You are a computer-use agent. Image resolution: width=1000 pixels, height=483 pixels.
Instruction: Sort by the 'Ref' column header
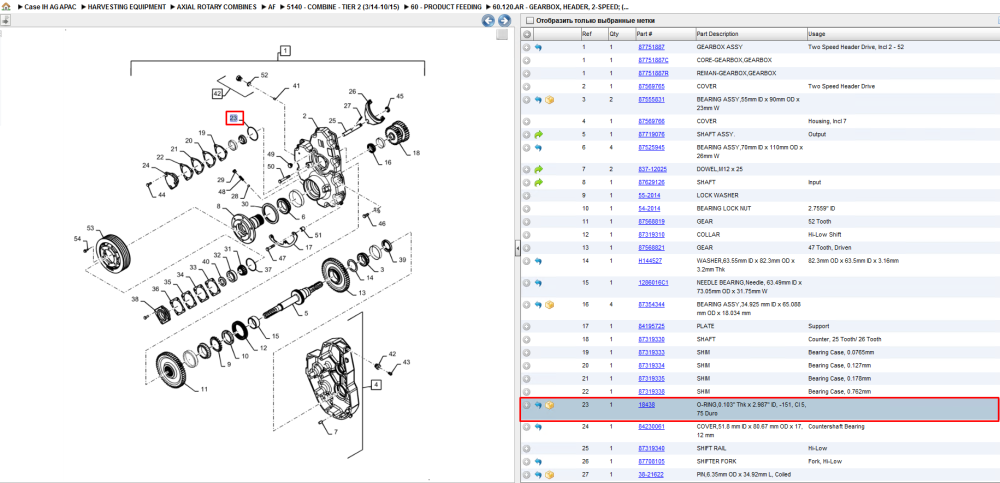pyautogui.click(x=593, y=34)
